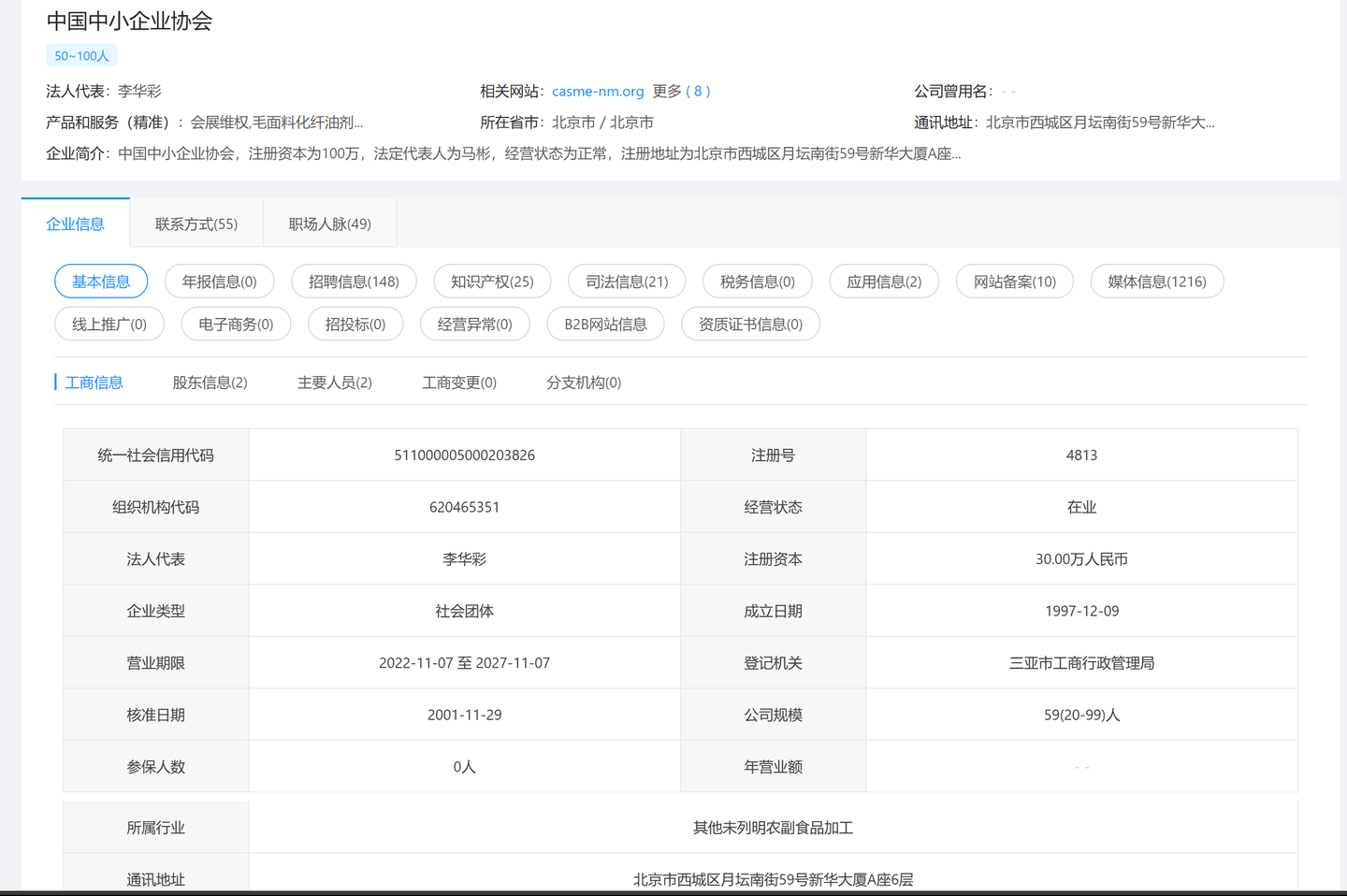Image resolution: width=1347 pixels, height=896 pixels.
Task: Click the 统一社会信用代码 label cell
Action: pyautogui.click(x=156, y=455)
